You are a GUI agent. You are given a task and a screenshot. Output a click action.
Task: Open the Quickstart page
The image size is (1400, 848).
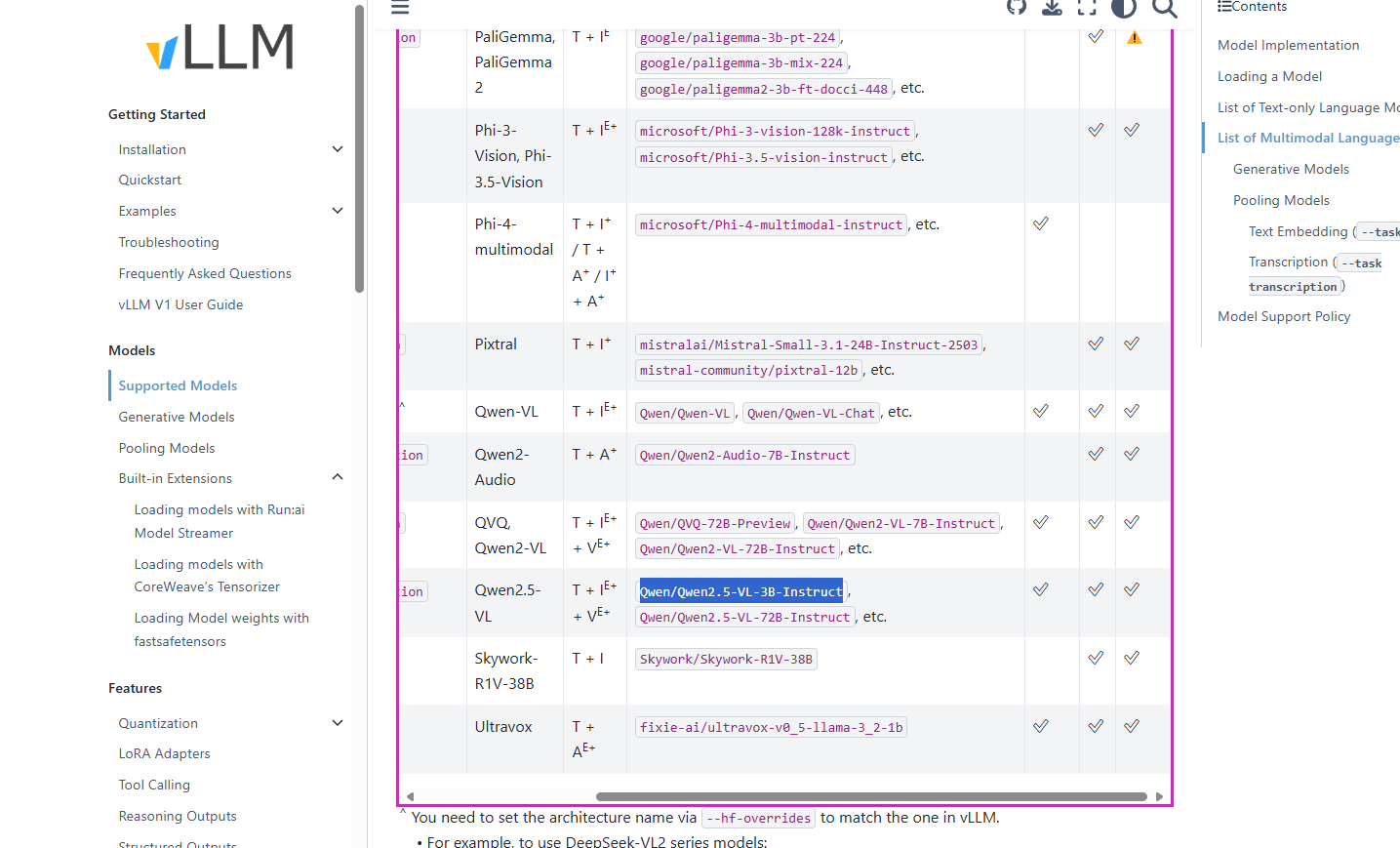[x=150, y=181]
